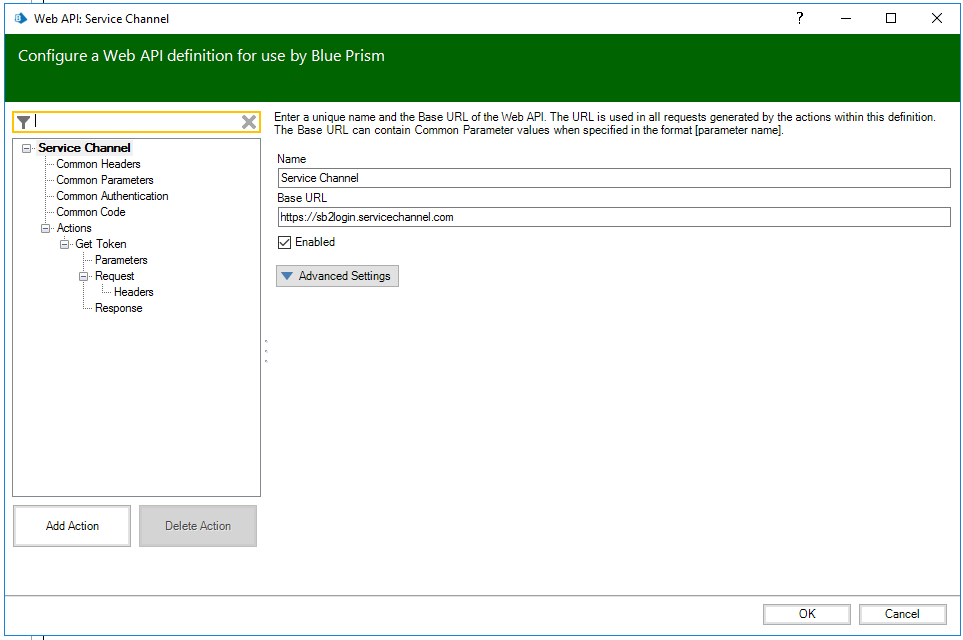The image size is (963, 640).
Task: Select Common Code tree item
Action: (x=90, y=212)
